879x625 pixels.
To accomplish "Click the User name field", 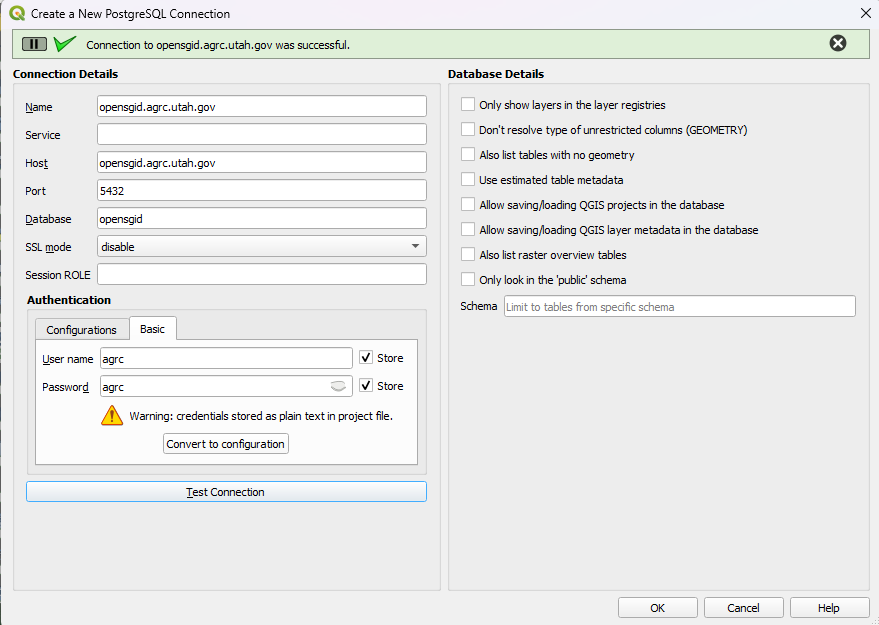I will click(226, 359).
